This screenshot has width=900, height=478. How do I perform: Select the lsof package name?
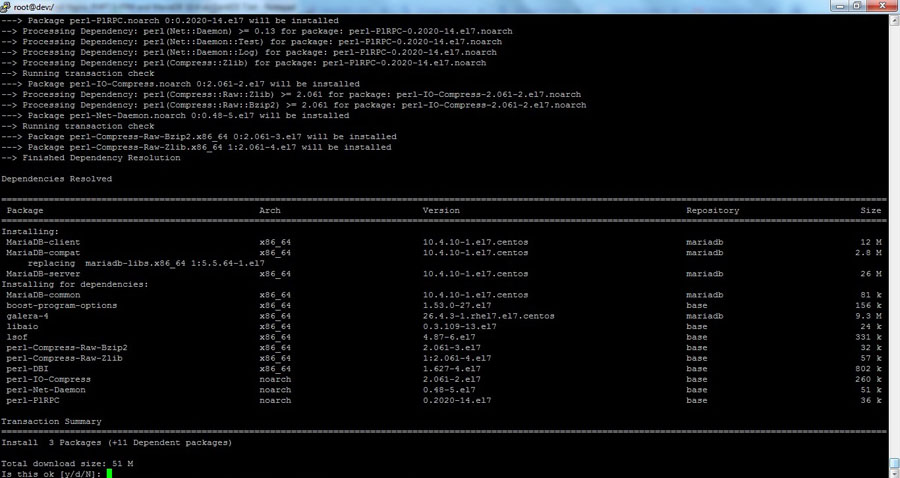coord(17,337)
